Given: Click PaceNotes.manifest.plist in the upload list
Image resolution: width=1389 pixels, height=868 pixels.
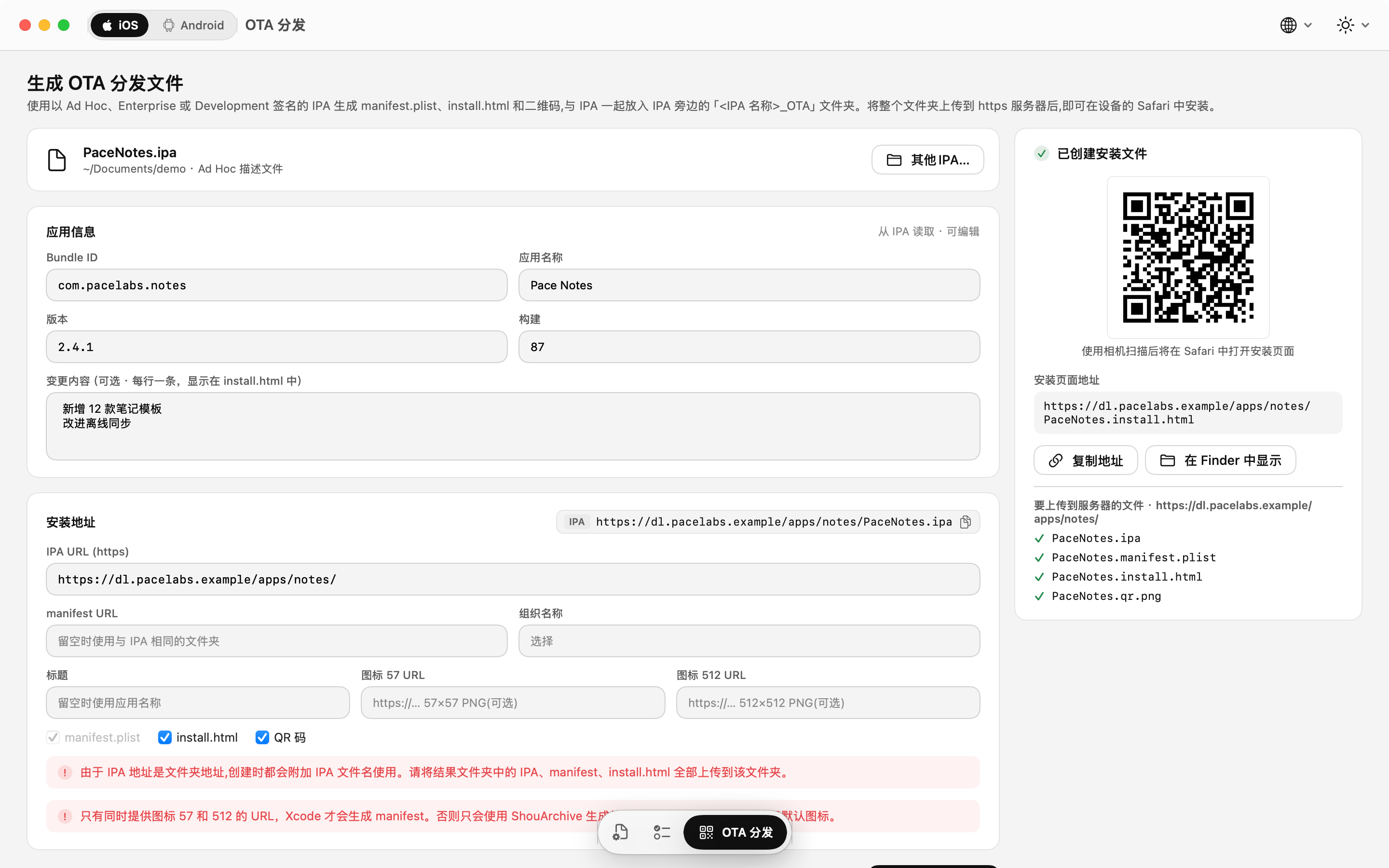Looking at the screenshot, I should [x=1133, y=557].
